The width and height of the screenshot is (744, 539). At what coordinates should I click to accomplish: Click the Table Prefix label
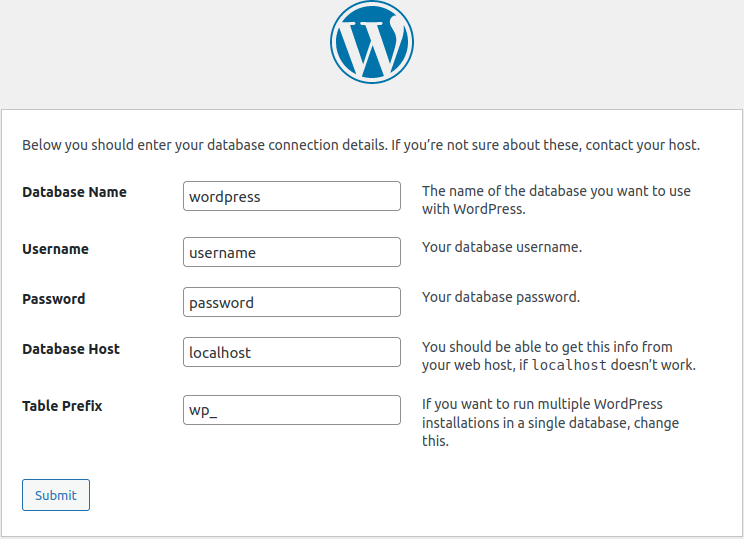point(62,406)
